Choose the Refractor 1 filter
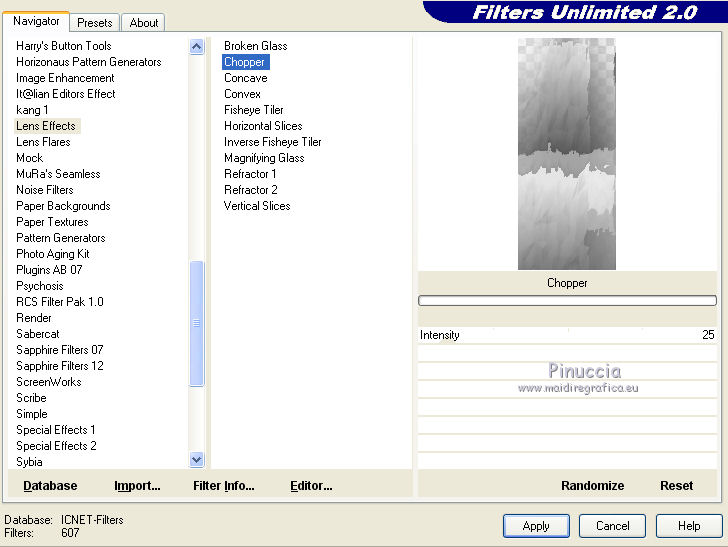Image resolution: width=728 pixels, height=547 pixels. coord(250,174)
